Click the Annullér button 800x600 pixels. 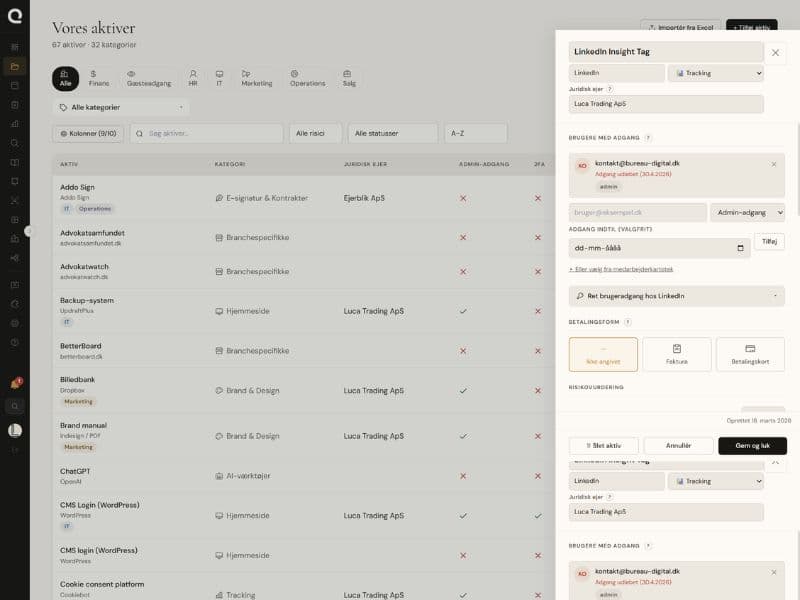tap(679, 446)
